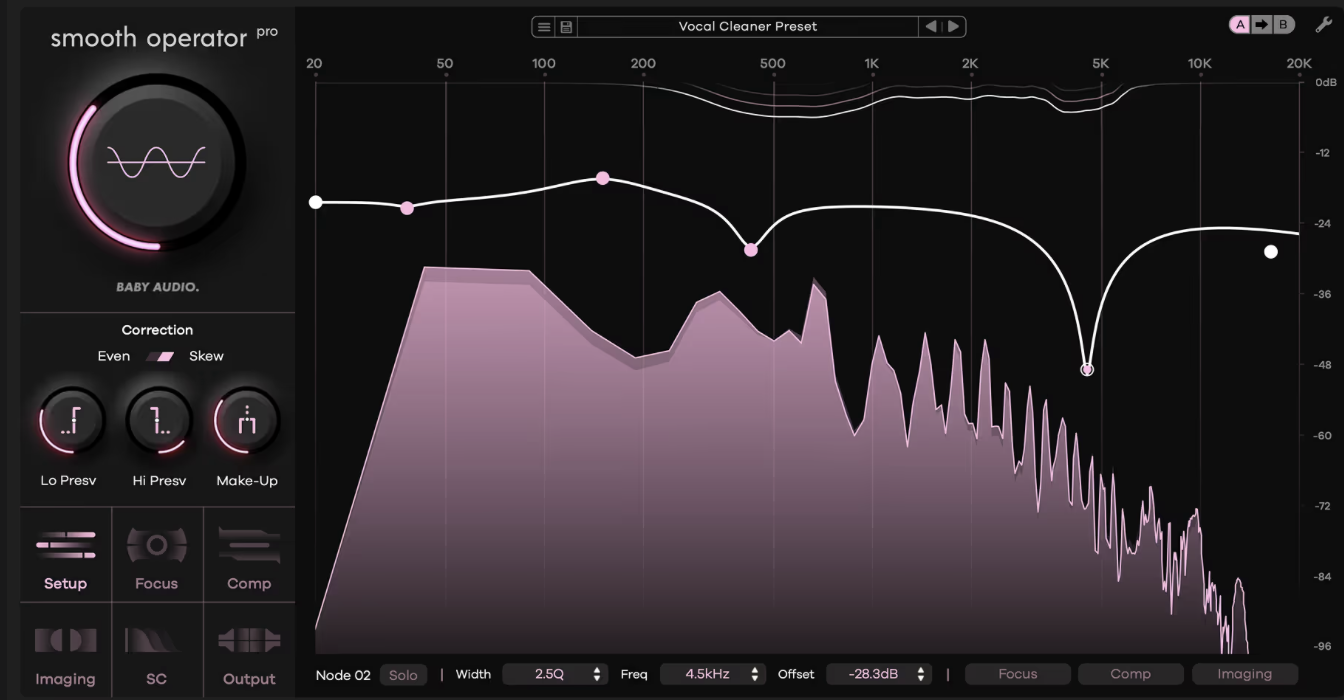Go to next preset arrow
Image resolution: width=1344 pixels, height=700 pixels.
coord(954,27)
